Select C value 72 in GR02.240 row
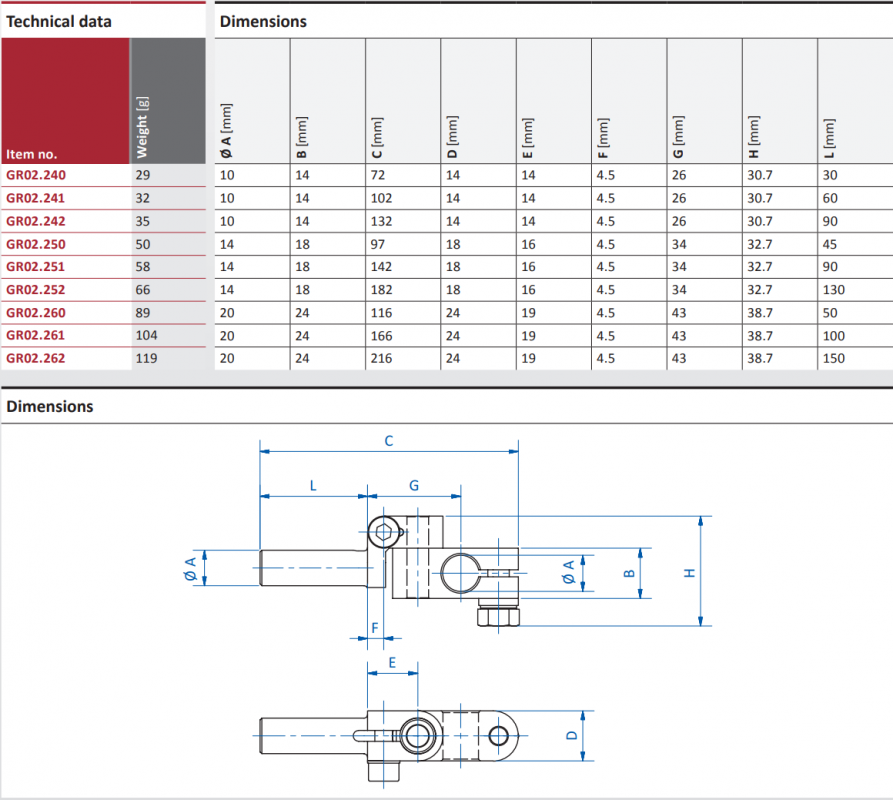 pos(378,175)
